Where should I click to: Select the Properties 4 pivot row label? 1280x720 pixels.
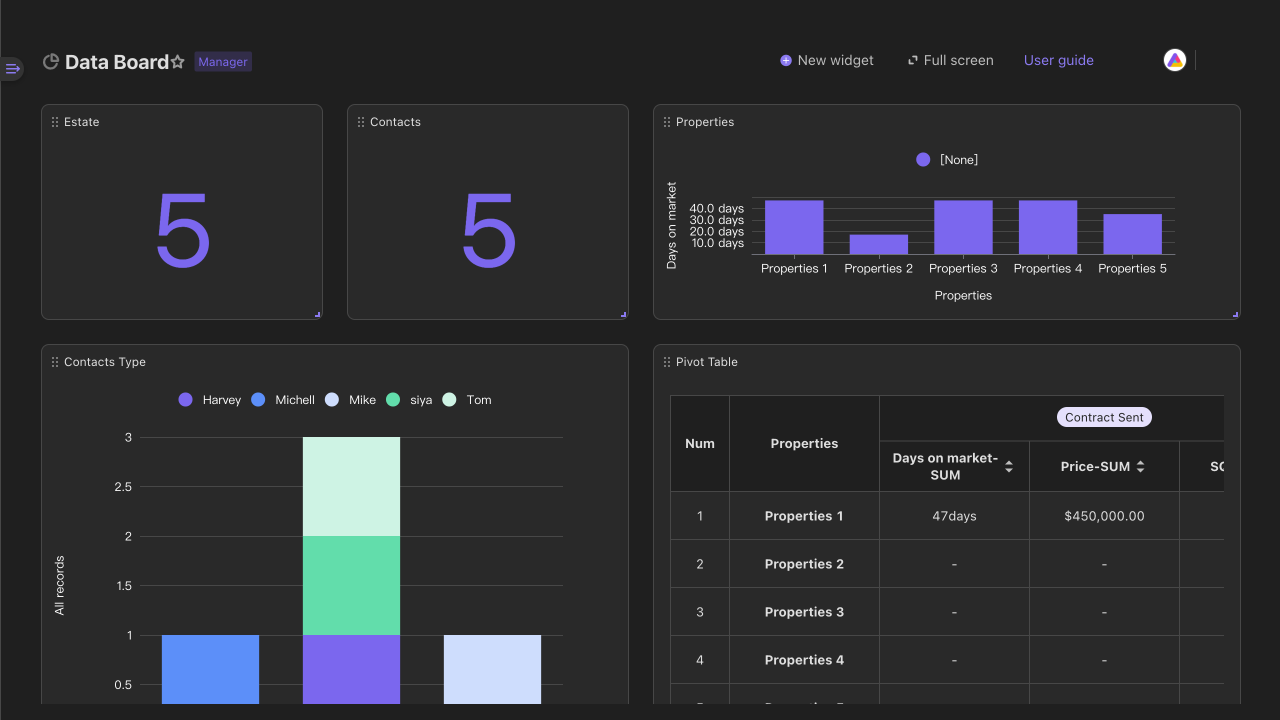(804, 660)
